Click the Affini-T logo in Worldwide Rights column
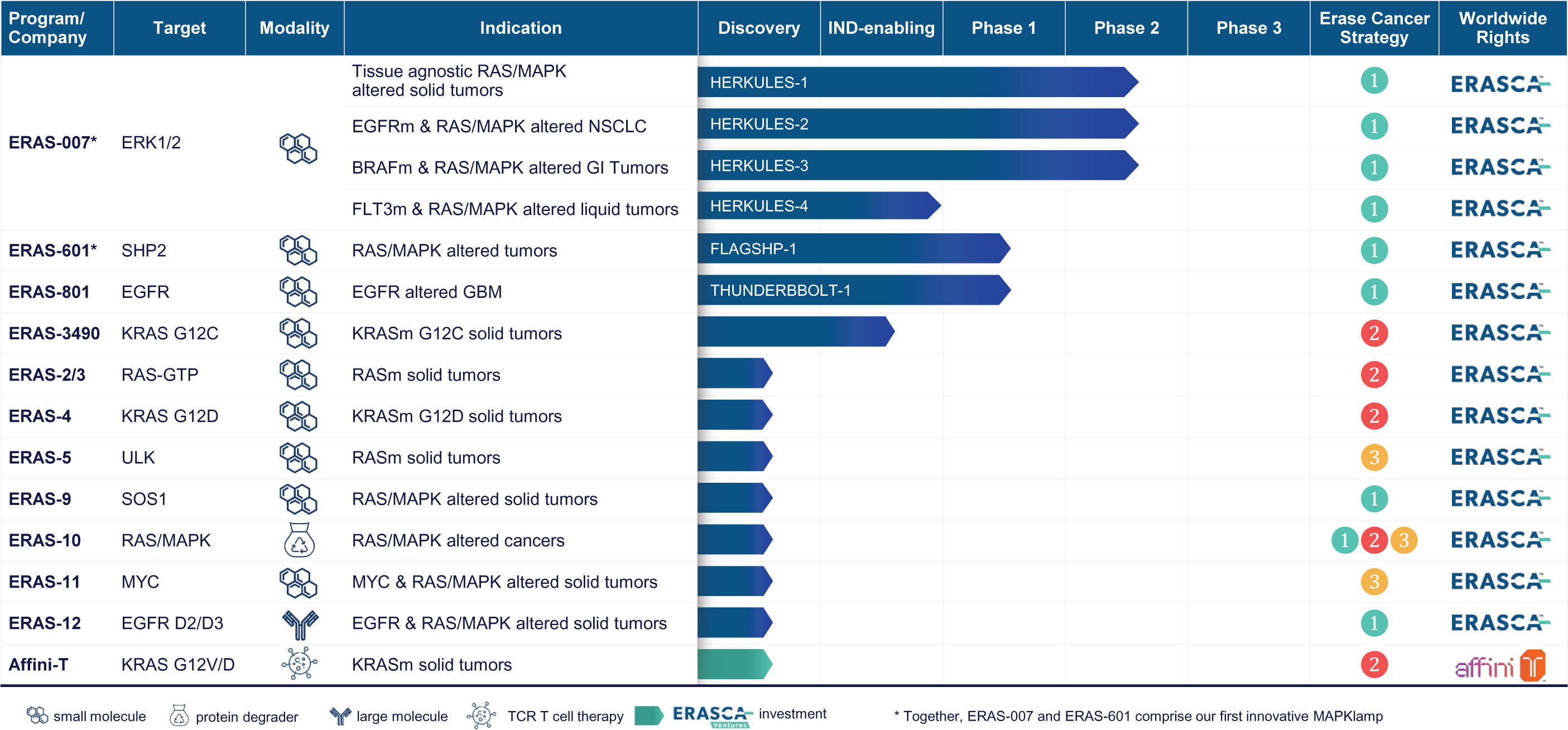The image size is (1568, 730). click(x=1500, y=665)
